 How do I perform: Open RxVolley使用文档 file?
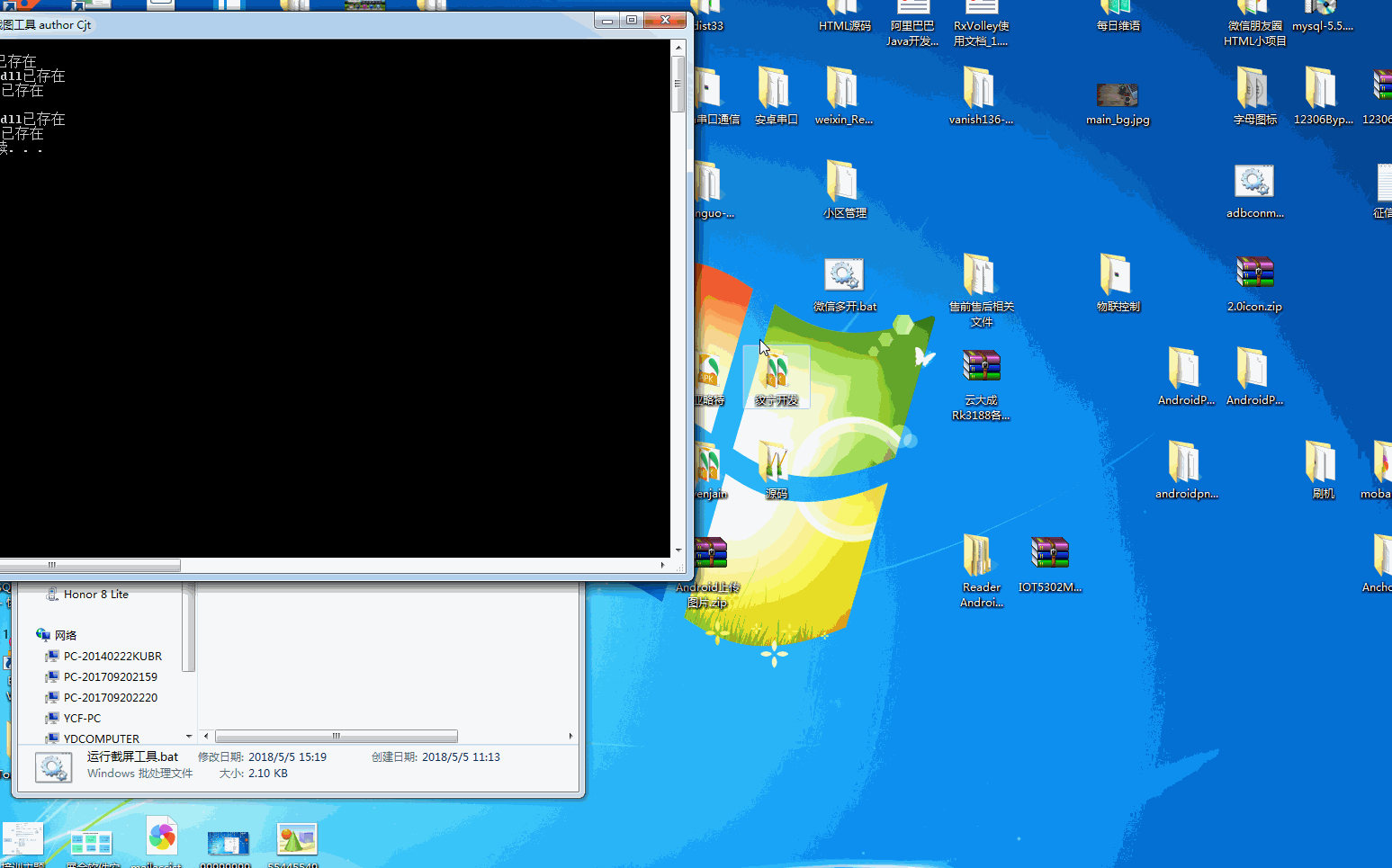pyautogui.click(x=980, y=24)
